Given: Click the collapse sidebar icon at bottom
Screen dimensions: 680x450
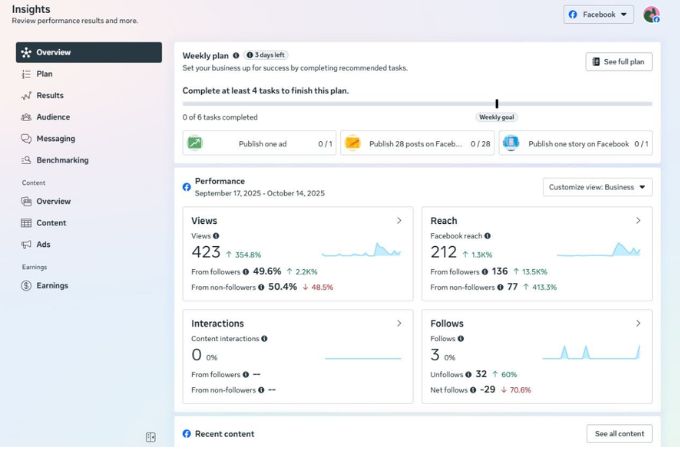Looking at the screenshot, I should (x=150, y=437).
